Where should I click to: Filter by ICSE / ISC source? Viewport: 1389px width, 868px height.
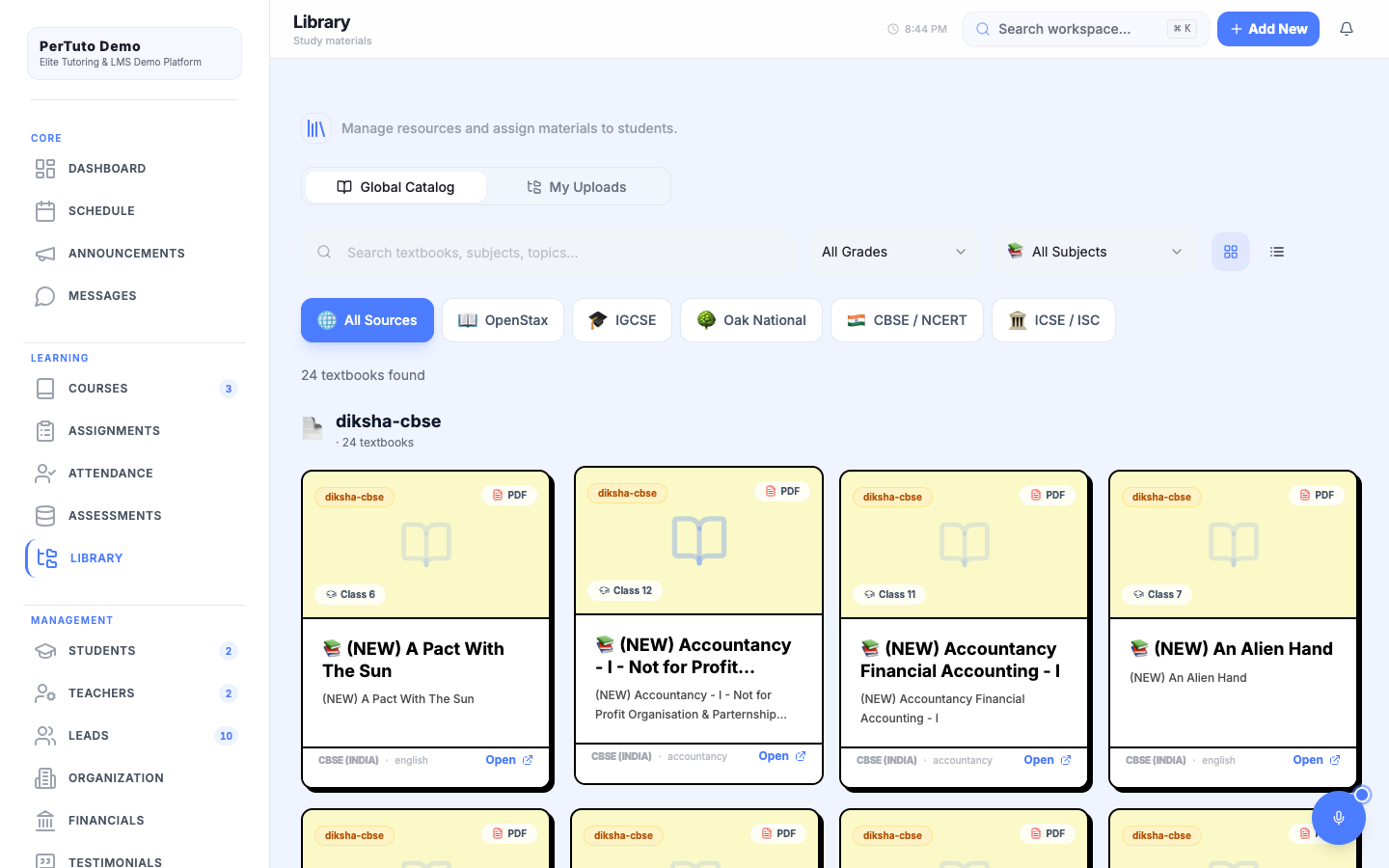pos(1053,320)
